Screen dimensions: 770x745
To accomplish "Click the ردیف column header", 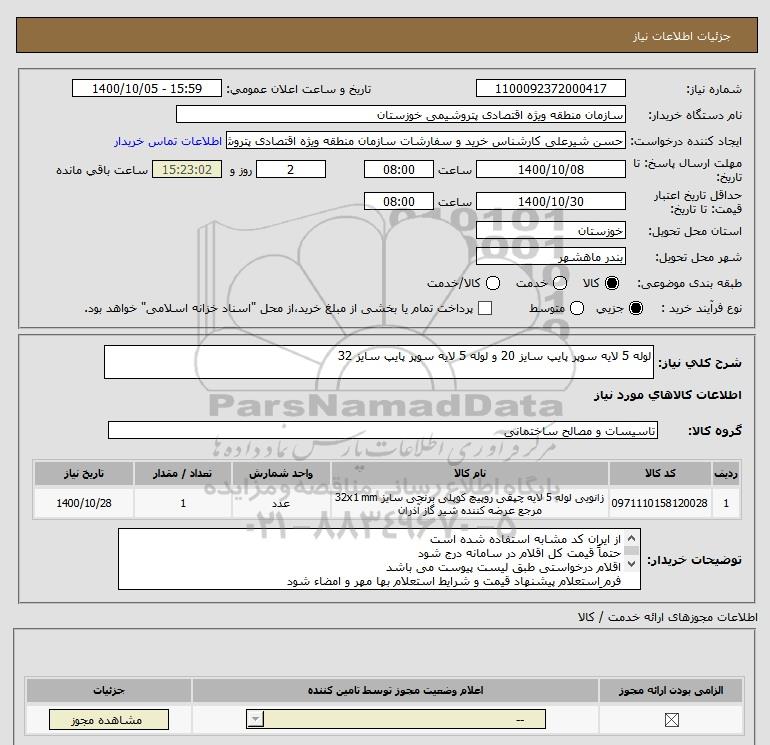I will [726, 473].
